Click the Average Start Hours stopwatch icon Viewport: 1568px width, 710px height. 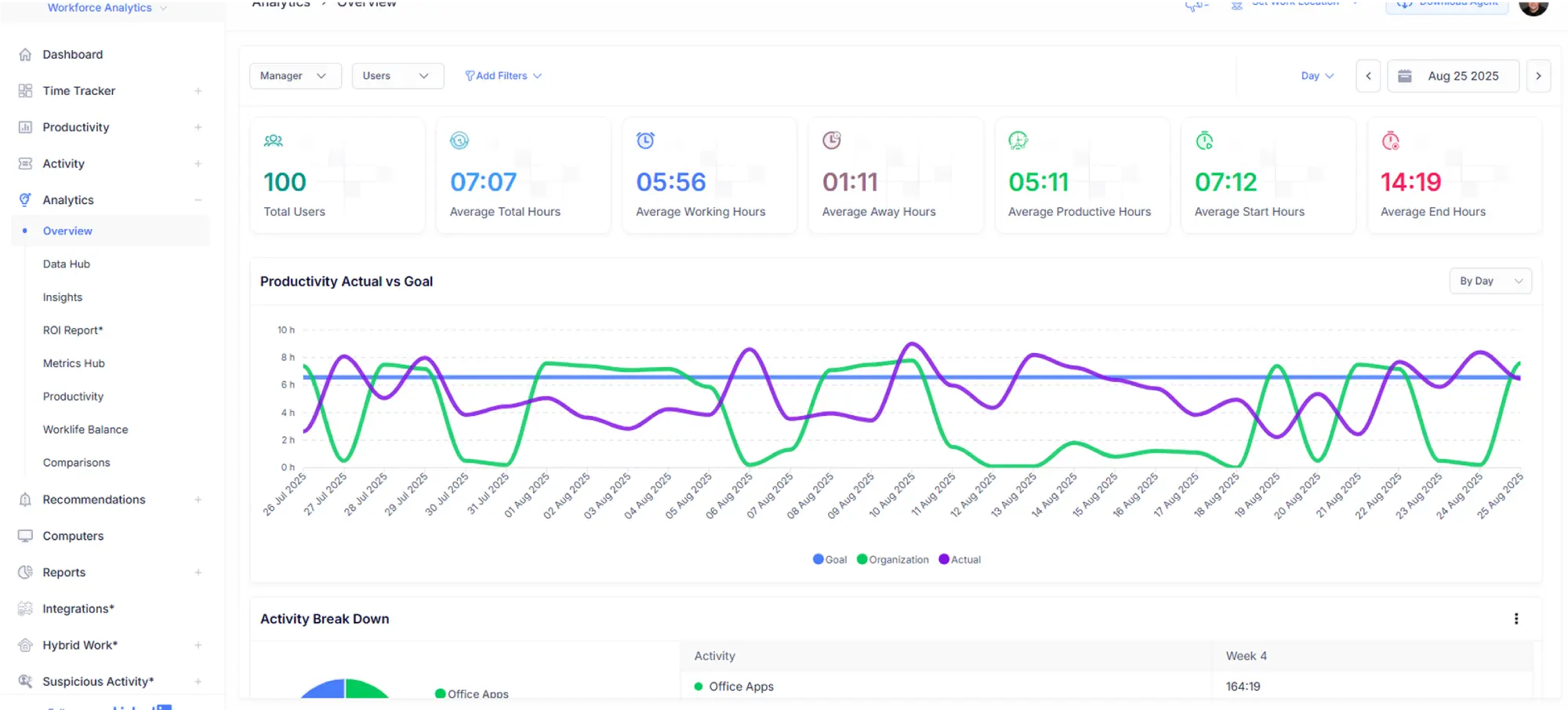1204,141
